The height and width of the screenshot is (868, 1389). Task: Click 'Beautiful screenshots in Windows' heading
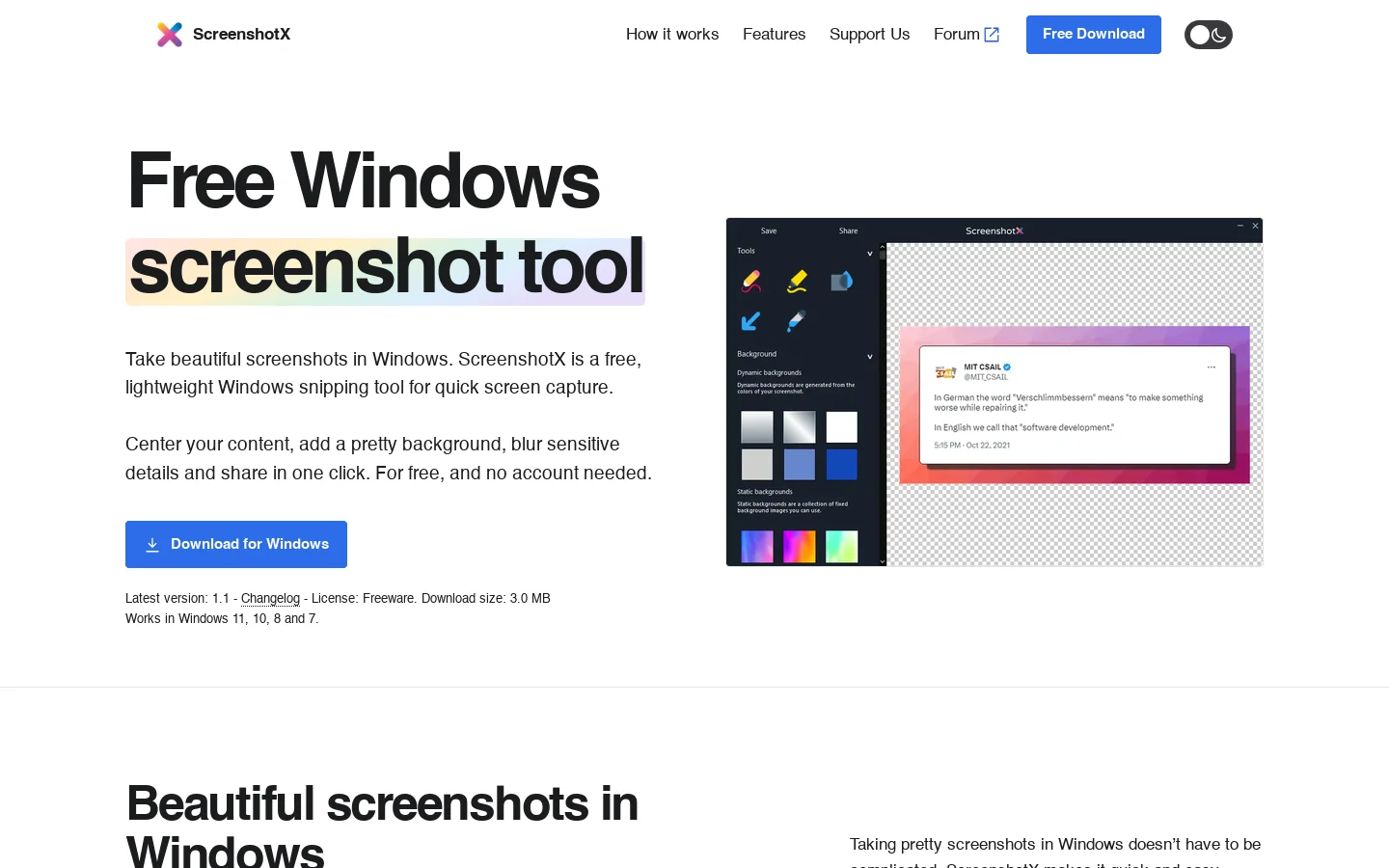click(382, 827)
